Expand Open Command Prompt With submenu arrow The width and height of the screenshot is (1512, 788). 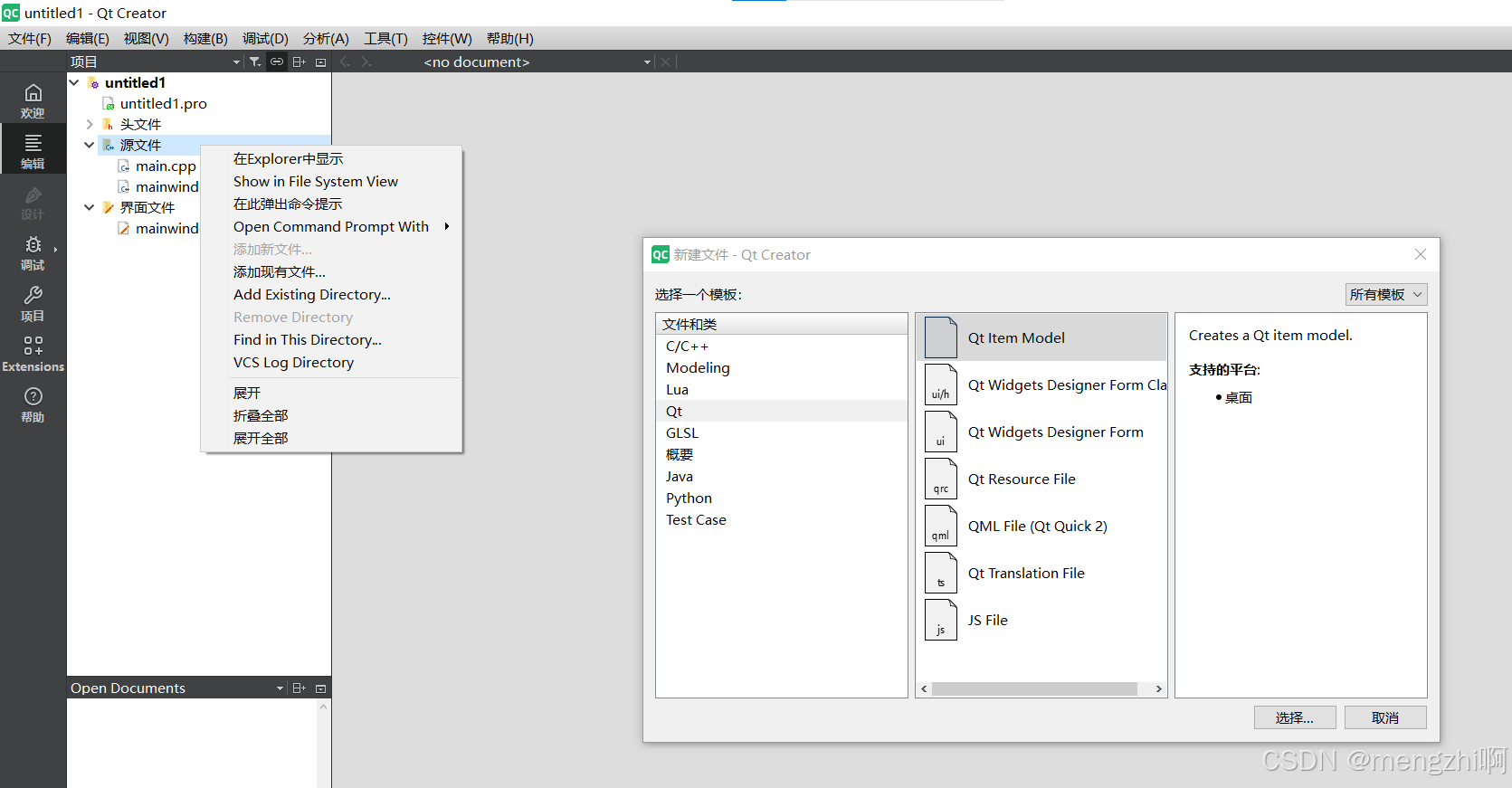tap(447, 226)
